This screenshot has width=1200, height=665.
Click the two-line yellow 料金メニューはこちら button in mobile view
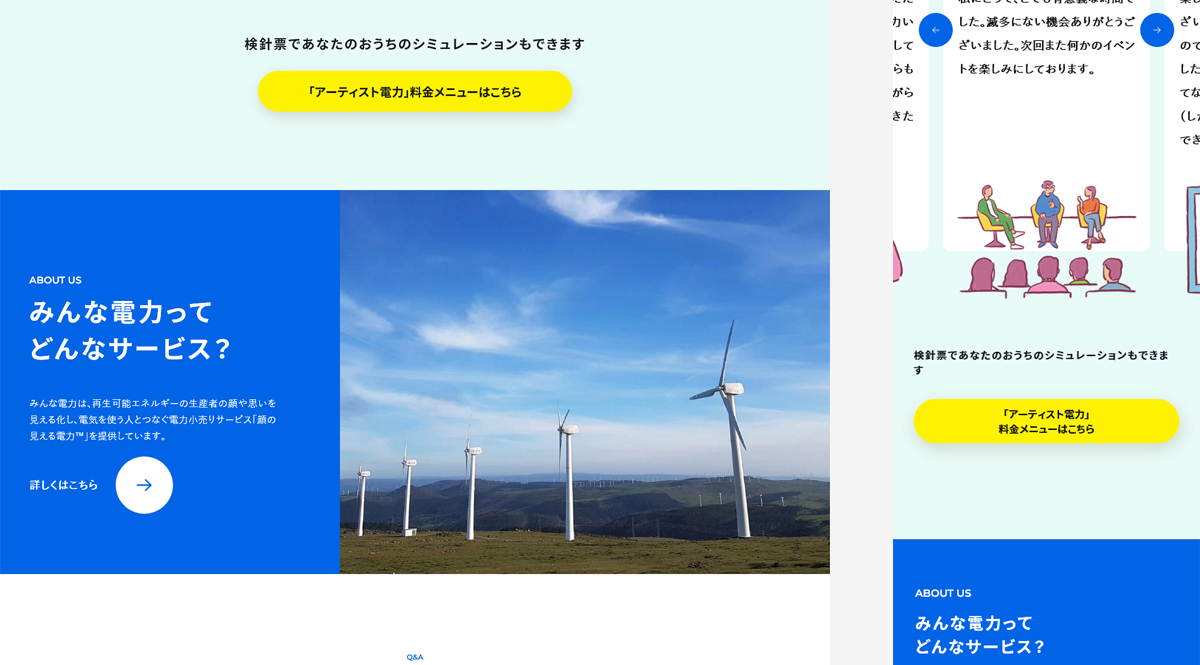tap(1046, 421)
